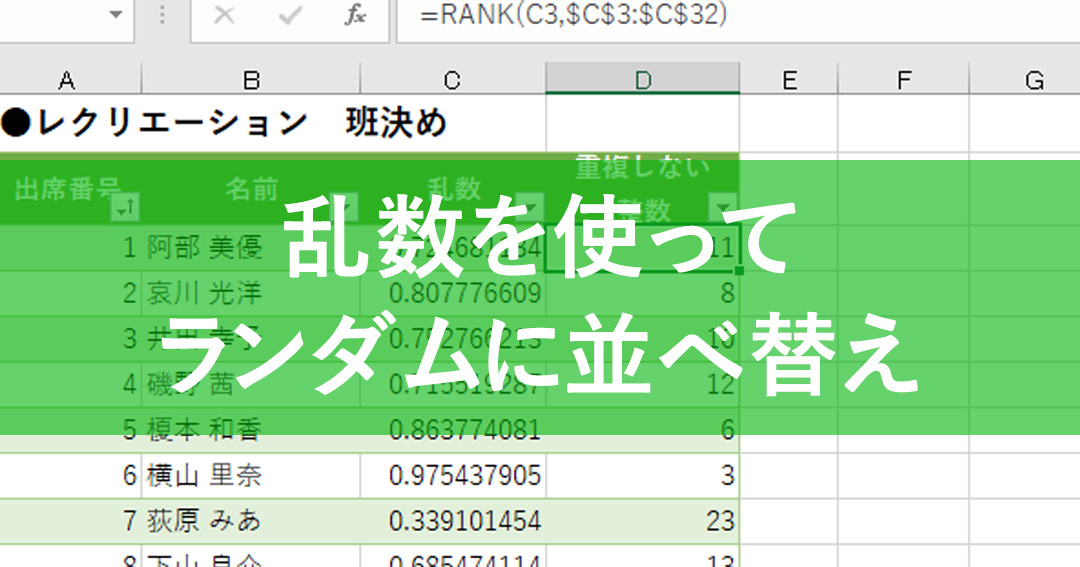Select cell with name 哀川 光洋
Viewport: 1080px width, 567px height.
[251, 293]
